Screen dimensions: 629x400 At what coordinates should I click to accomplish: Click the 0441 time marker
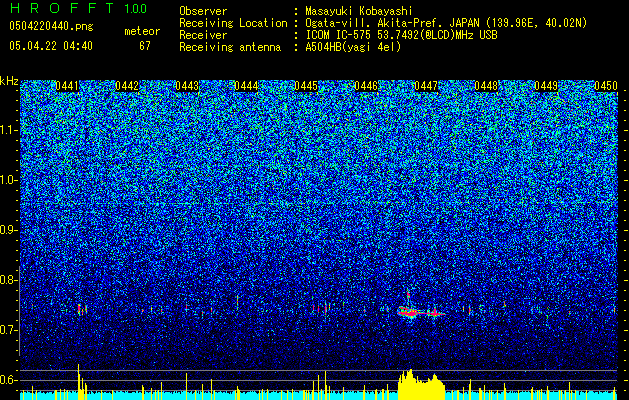67,86
